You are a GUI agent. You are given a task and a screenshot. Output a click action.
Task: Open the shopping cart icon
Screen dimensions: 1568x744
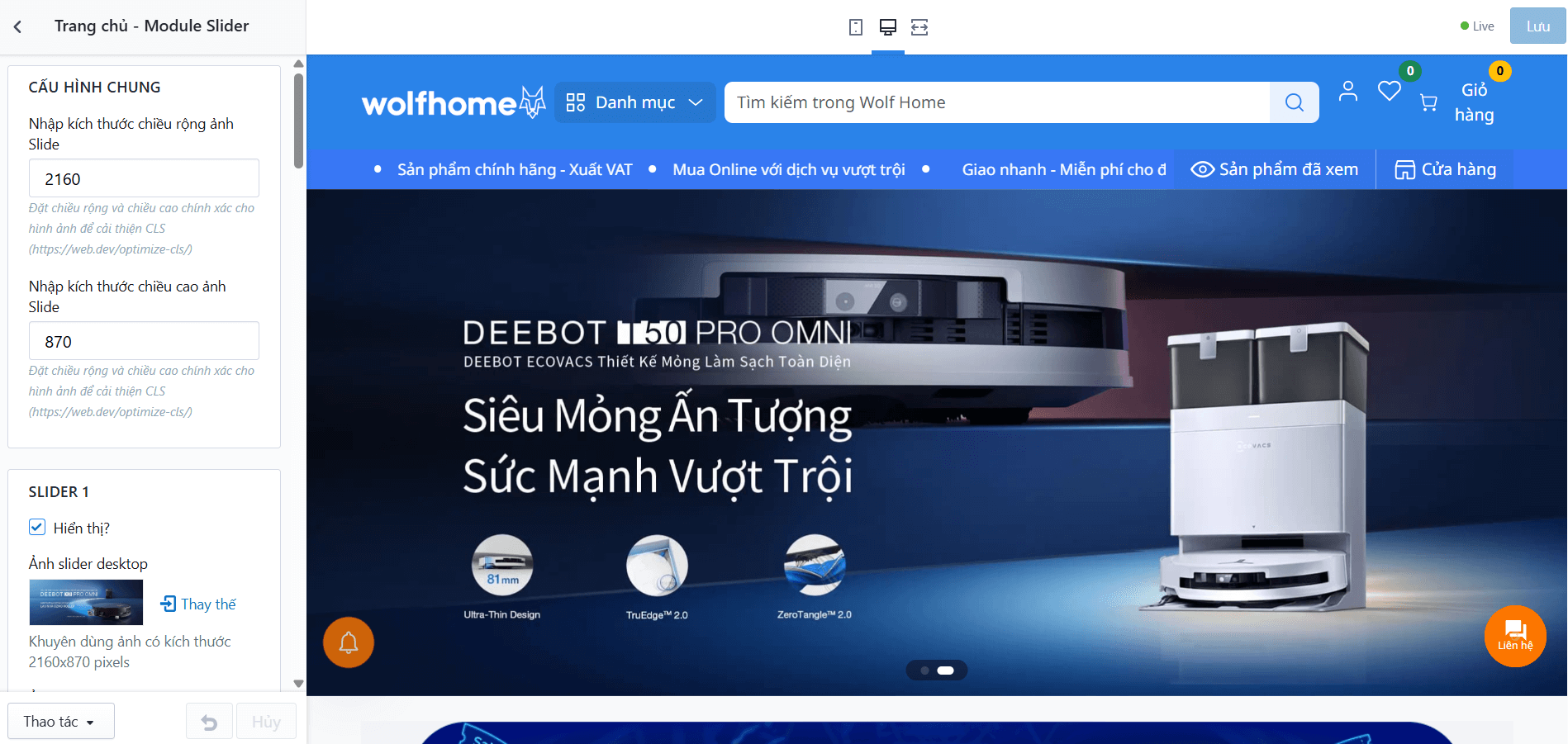click(1428, 102)
